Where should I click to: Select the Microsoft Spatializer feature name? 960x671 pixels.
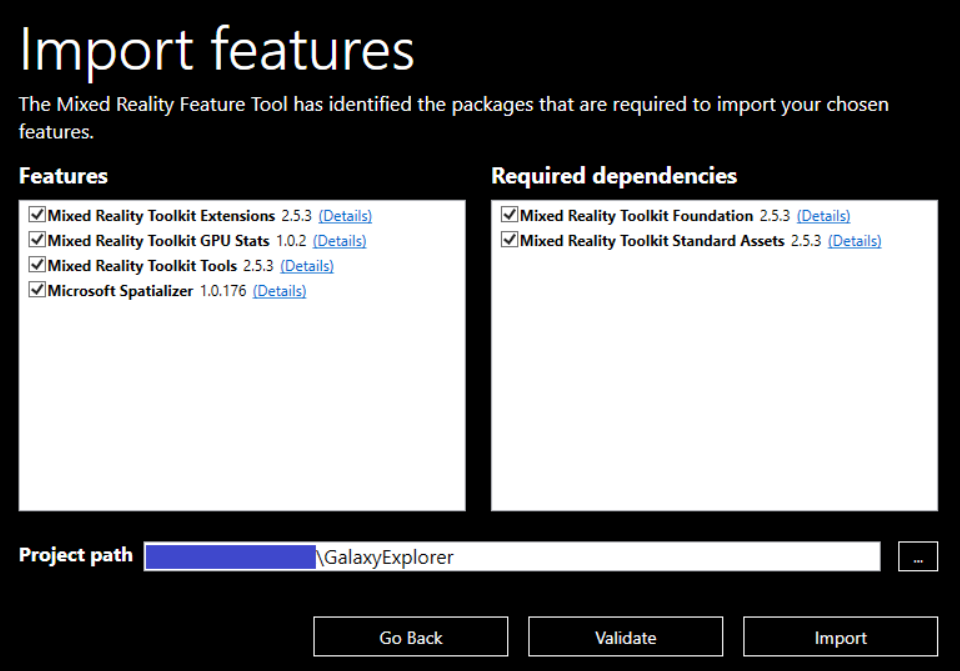coord(120,291)
